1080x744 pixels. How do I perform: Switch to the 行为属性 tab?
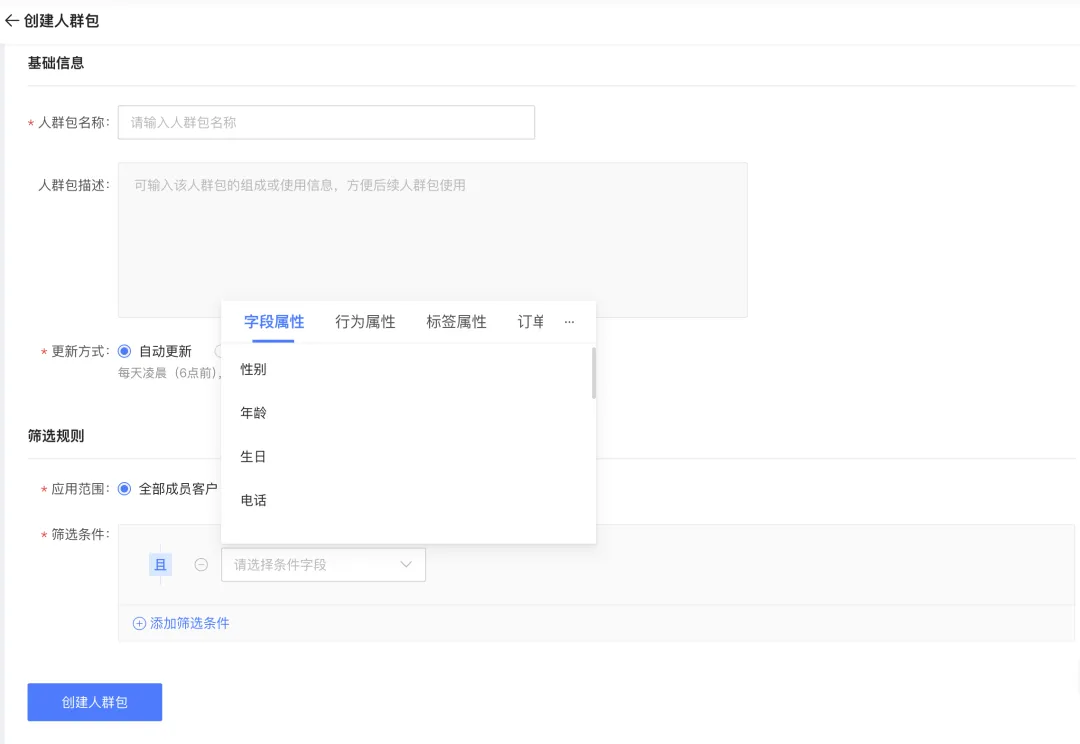(364, 321)
